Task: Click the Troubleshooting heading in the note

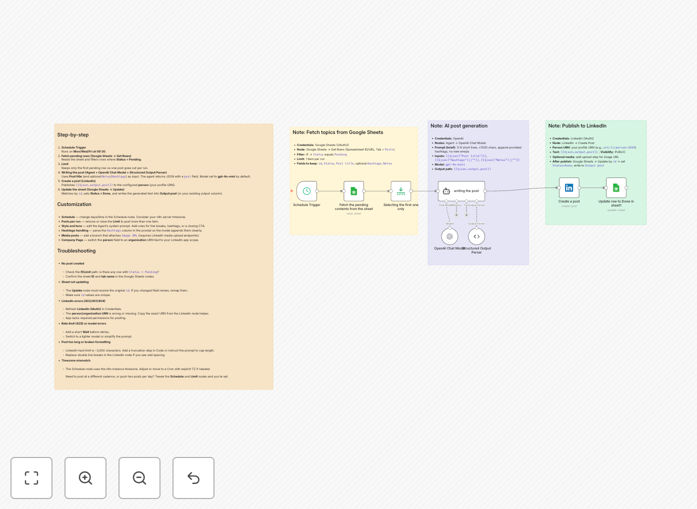Action: pos(76,251)
